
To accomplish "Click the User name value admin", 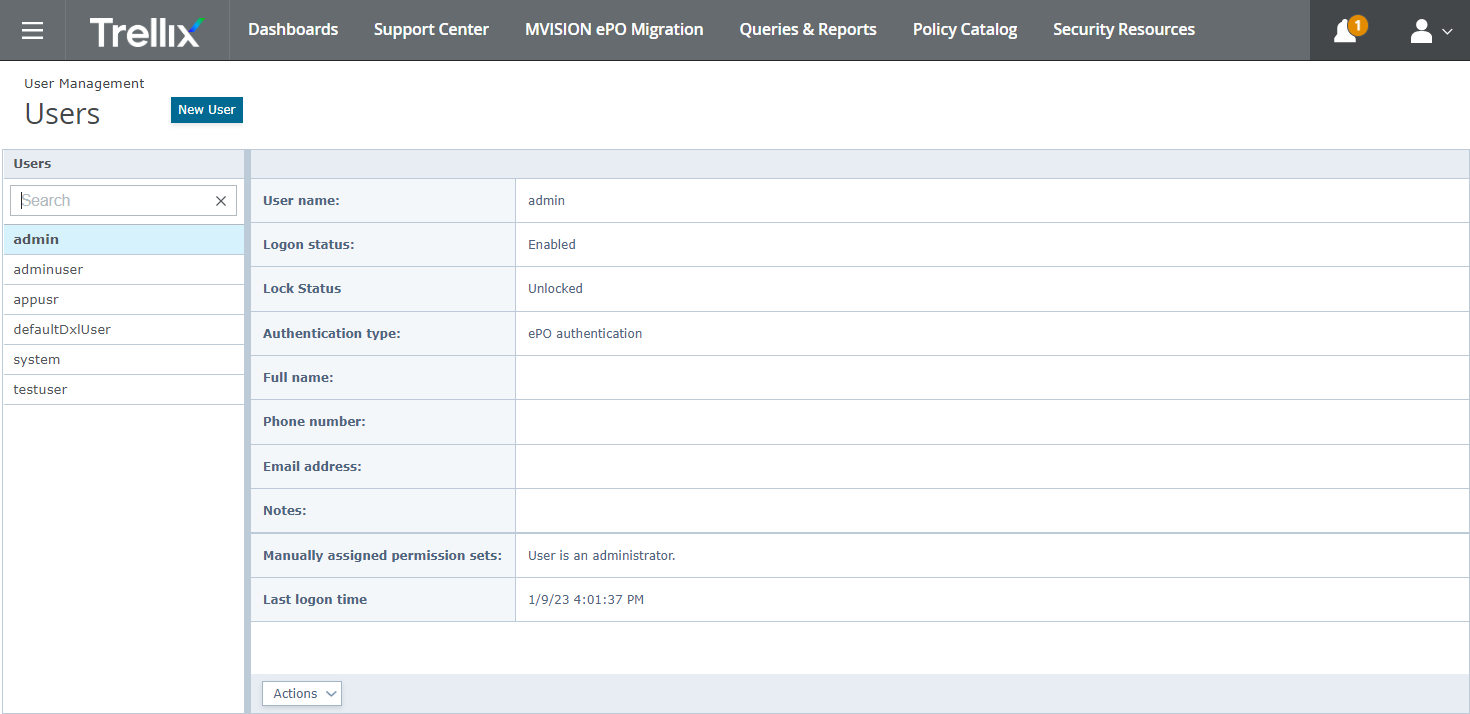I will pos(547,201).
